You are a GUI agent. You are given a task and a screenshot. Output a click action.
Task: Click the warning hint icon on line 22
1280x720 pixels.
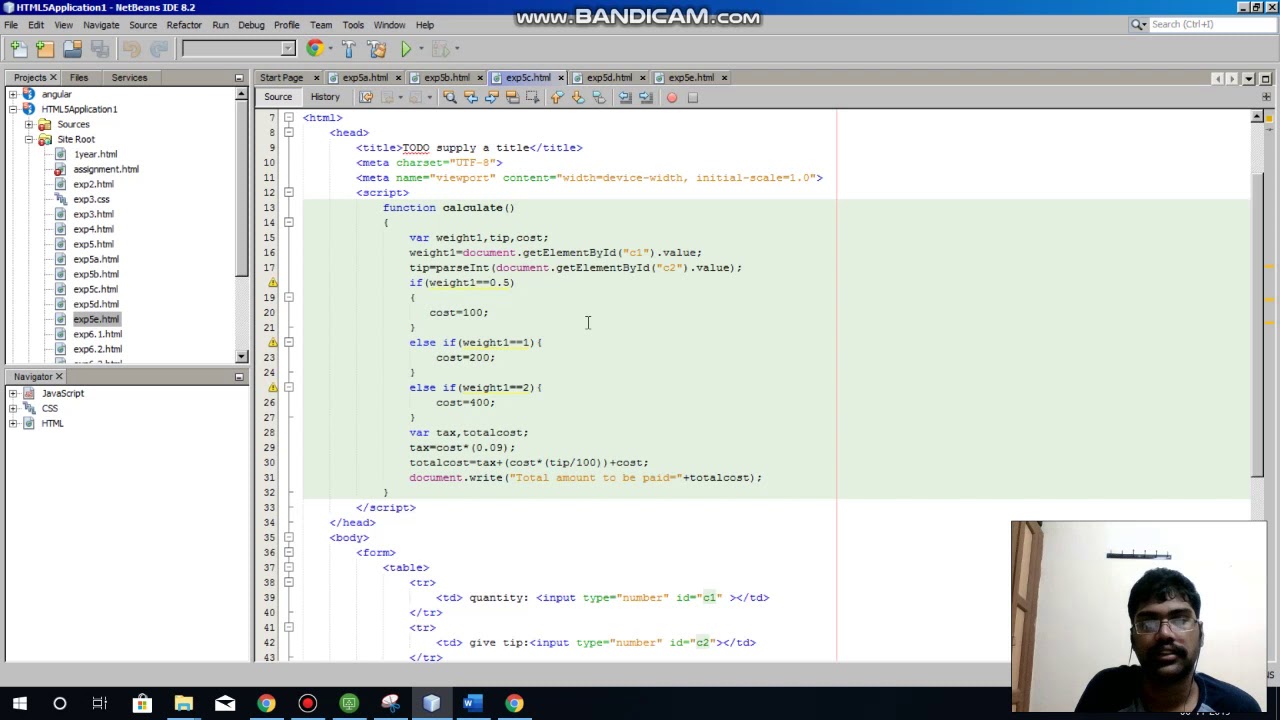click(273, 343)
